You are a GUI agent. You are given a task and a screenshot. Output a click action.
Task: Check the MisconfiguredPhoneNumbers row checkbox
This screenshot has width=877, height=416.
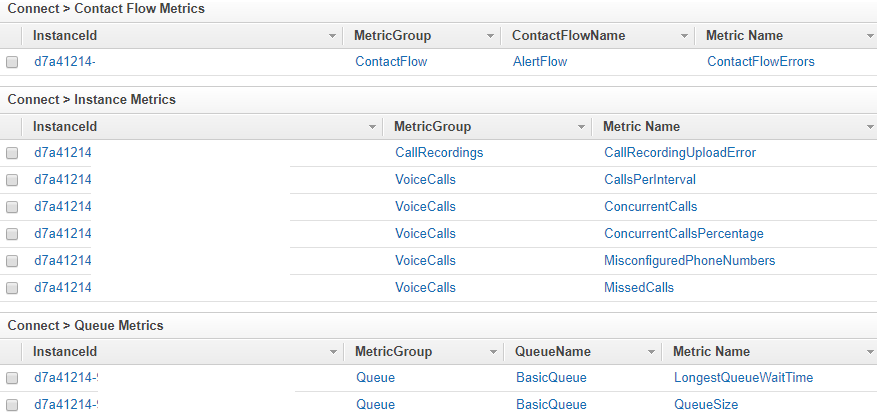click(x=12, y=261)
